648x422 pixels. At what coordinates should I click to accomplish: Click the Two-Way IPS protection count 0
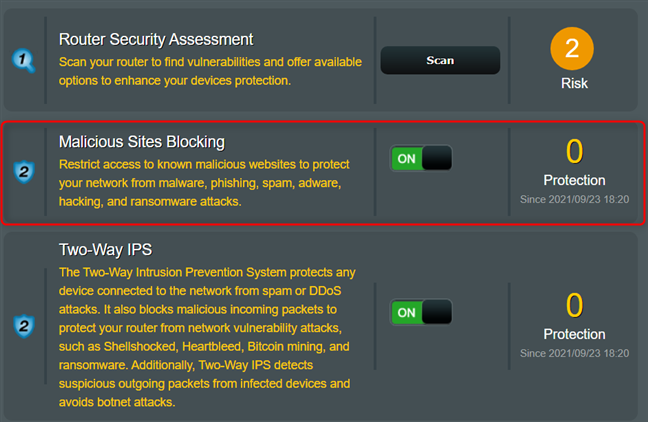click(574, 305)
